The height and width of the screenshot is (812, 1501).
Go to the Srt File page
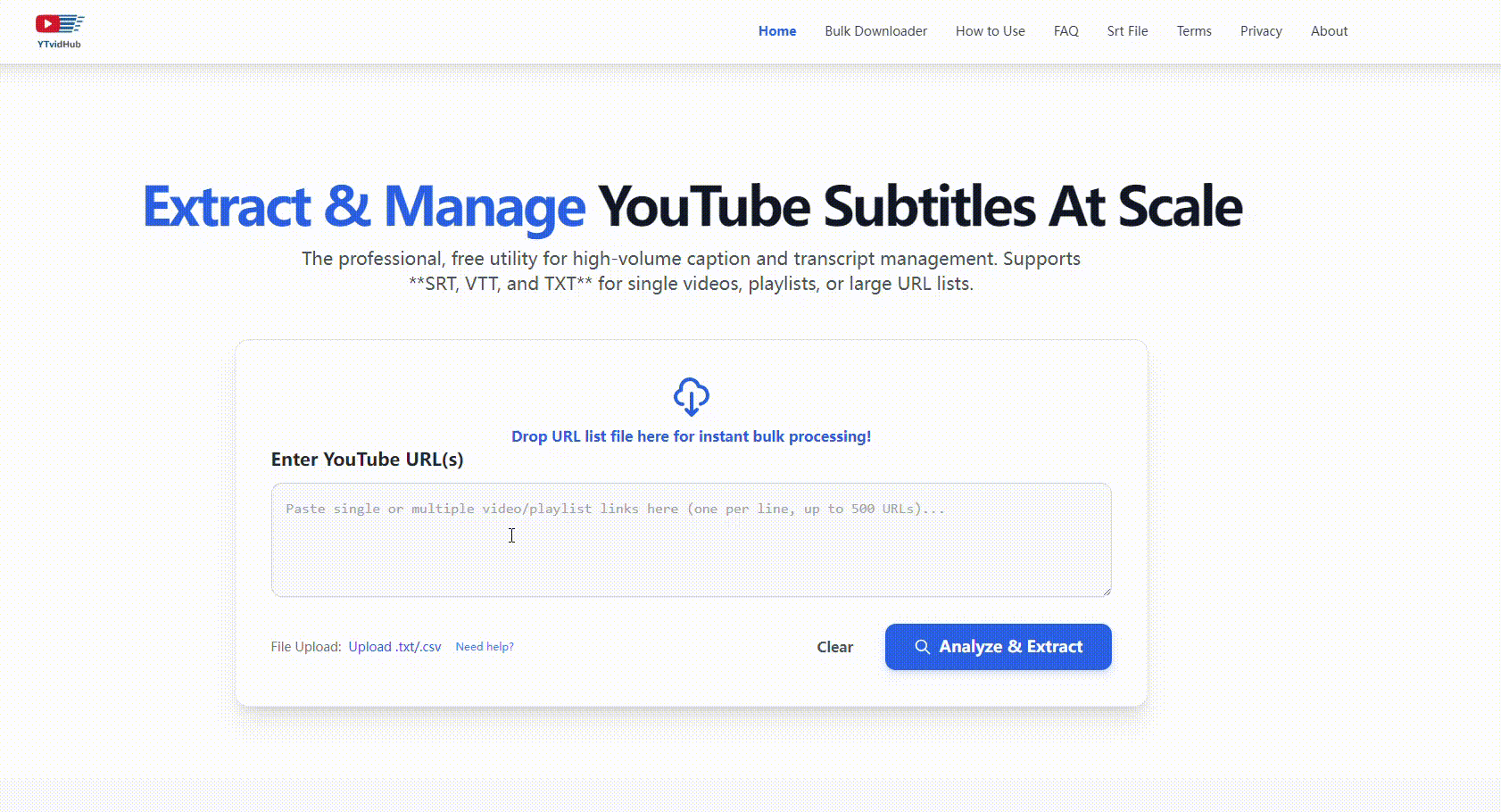point(1127,30)
